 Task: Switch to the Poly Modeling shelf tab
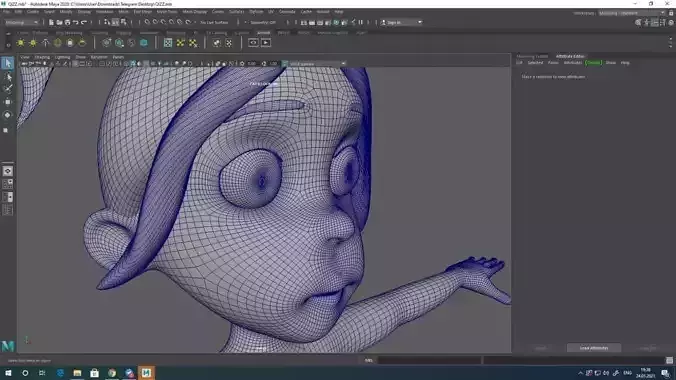click(69, 33)
